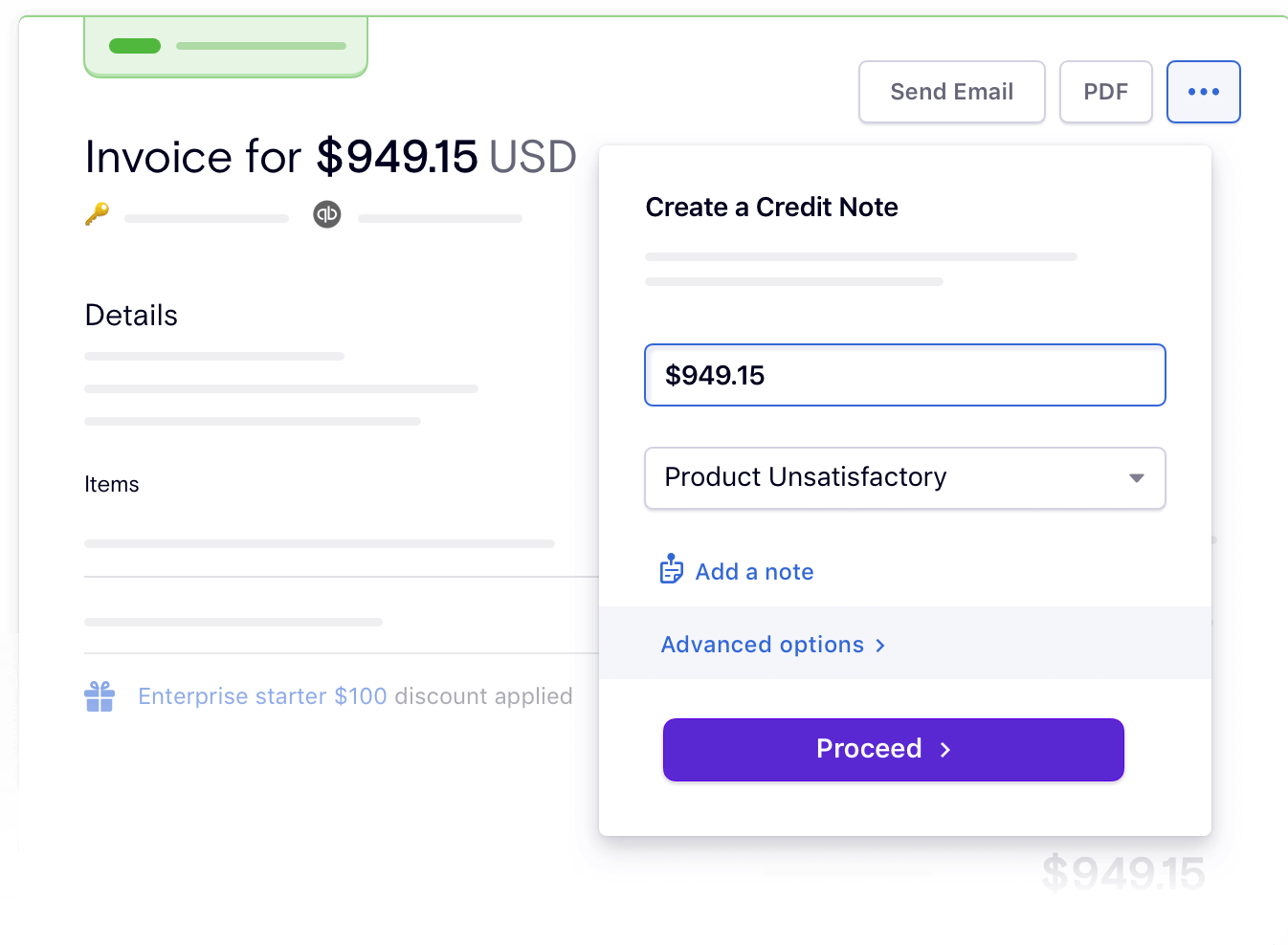Viewport: 1288px width, 945px height.
Task: Click the Send Email button
Action: (x=951, y=92)
